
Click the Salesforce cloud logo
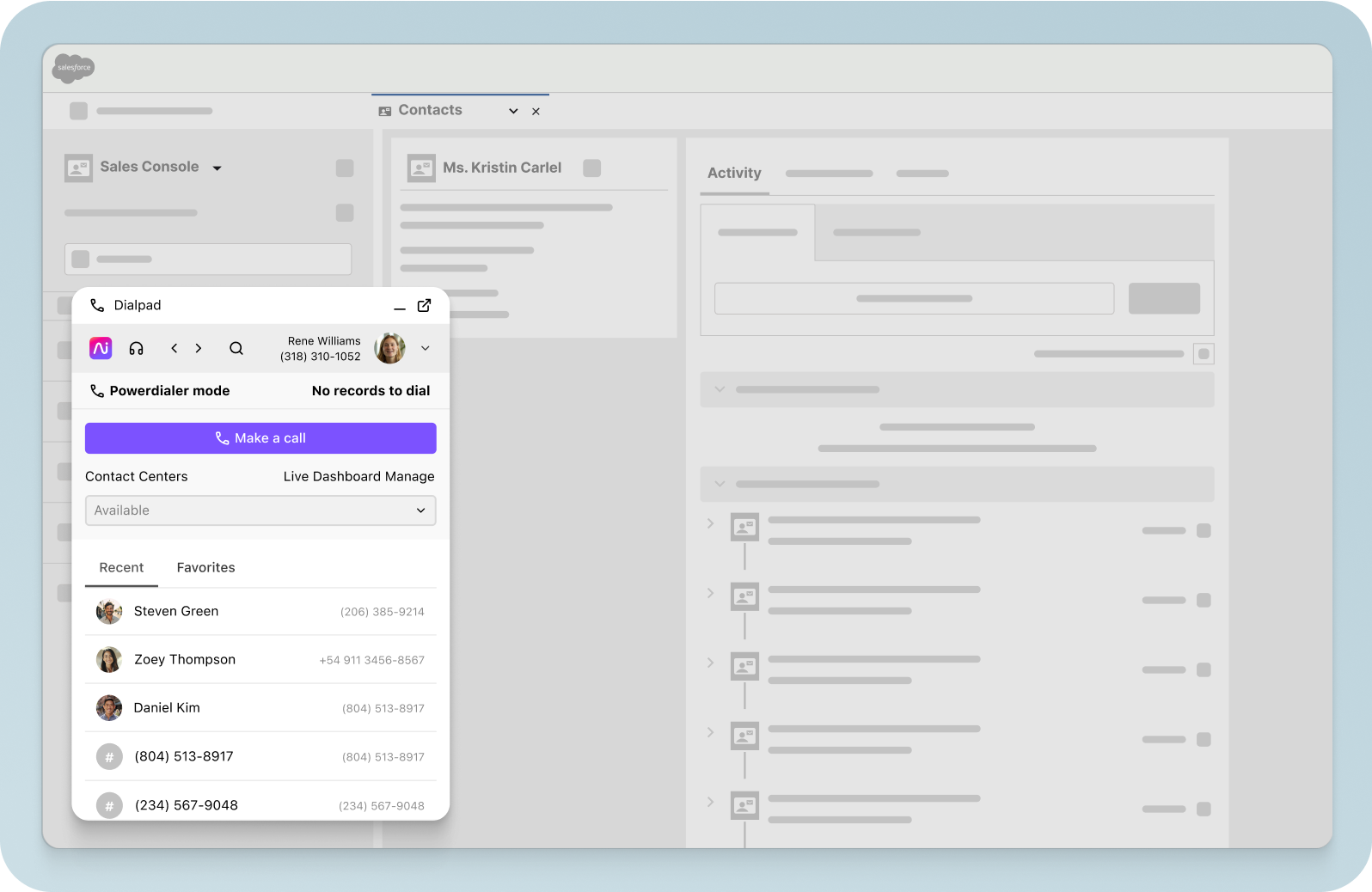click(x=73, y=67)
